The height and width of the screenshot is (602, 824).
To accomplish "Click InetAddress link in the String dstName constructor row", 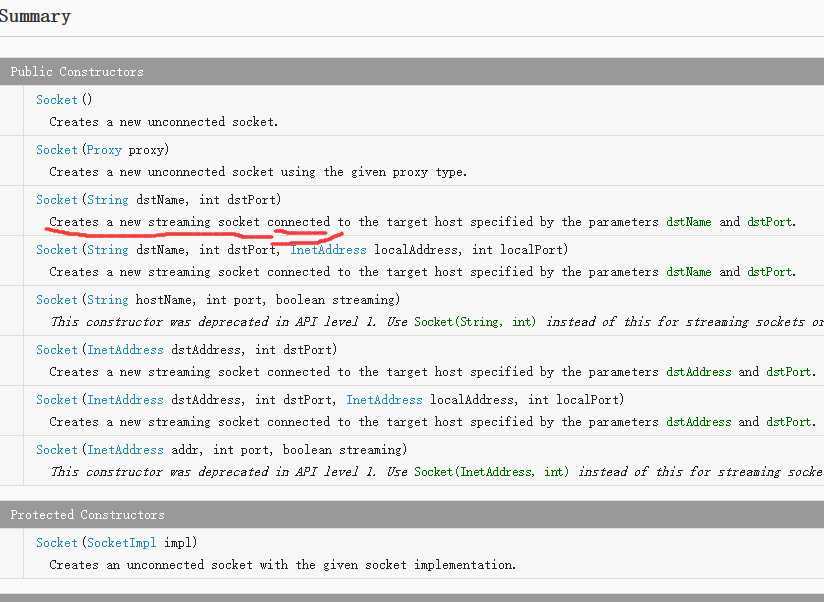I will click(x=328, y=250).
